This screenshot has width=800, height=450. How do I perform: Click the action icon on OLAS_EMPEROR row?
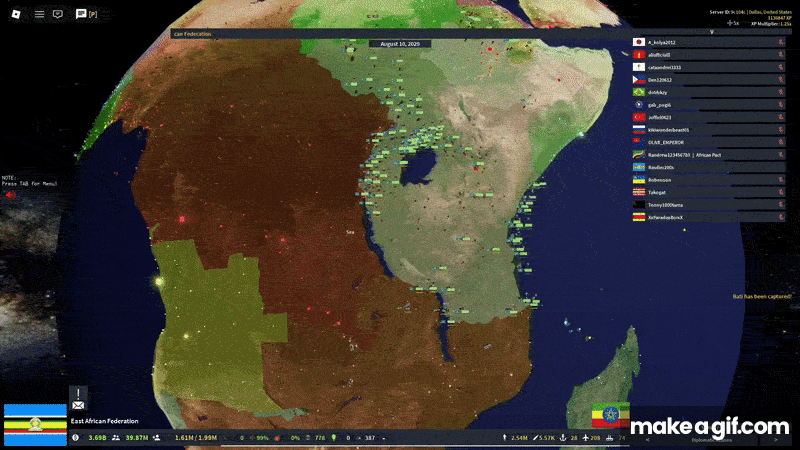781,142
